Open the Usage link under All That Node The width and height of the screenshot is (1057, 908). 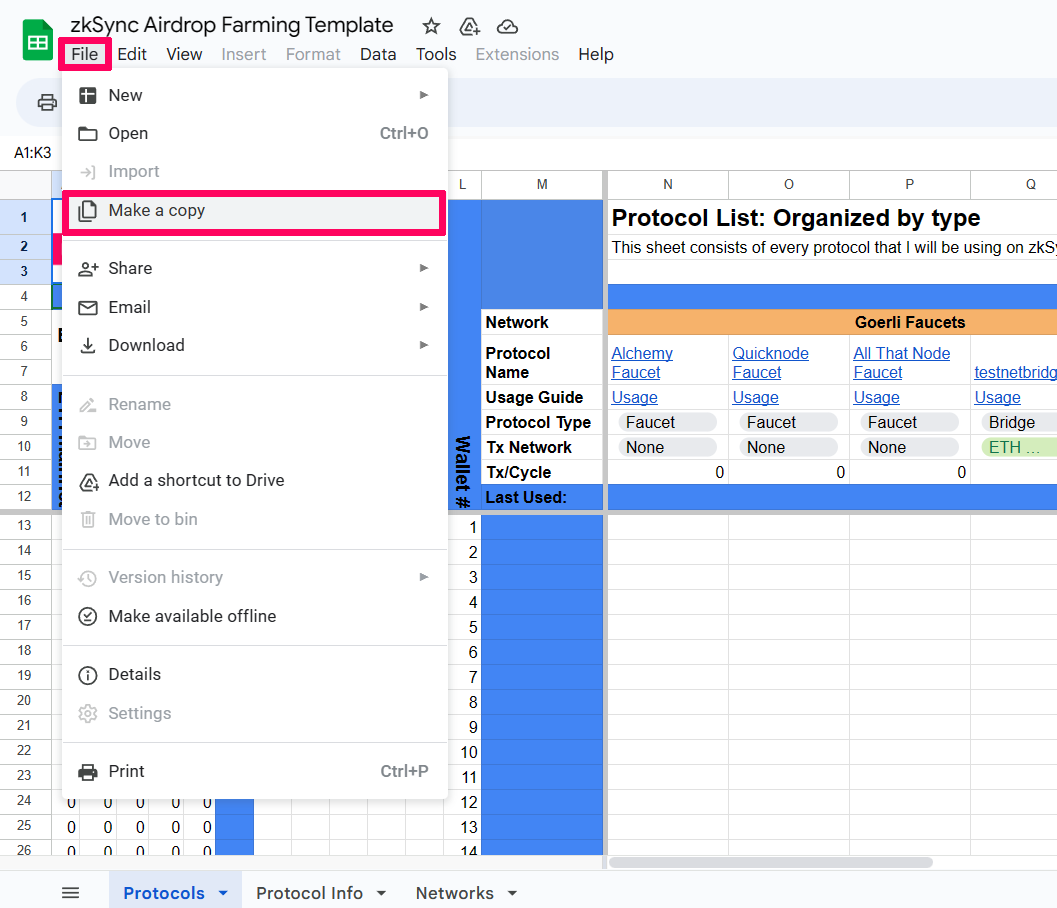click(x=876, y=398)
